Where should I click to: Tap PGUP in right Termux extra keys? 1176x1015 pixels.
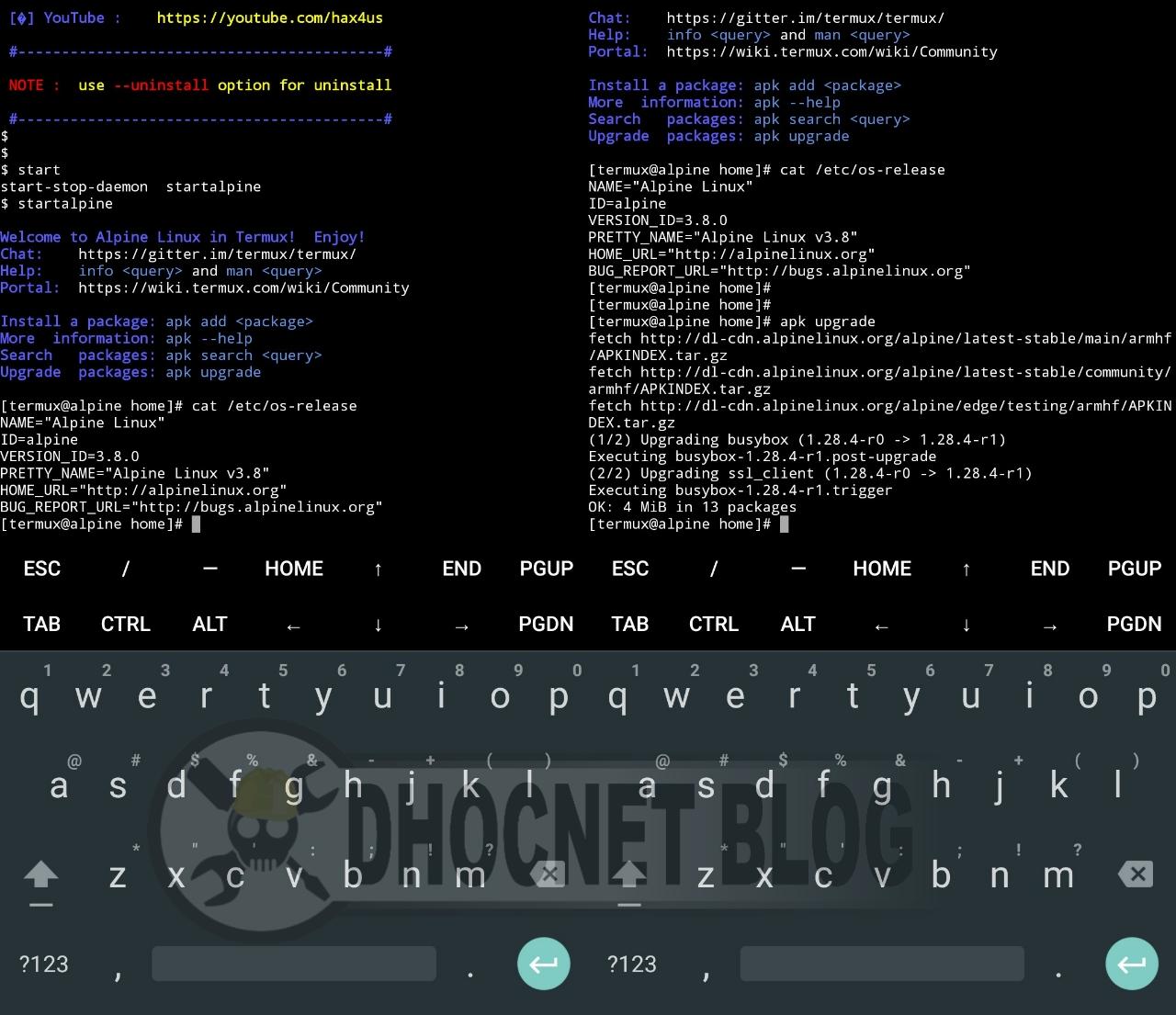click(x=1134, y=569)
